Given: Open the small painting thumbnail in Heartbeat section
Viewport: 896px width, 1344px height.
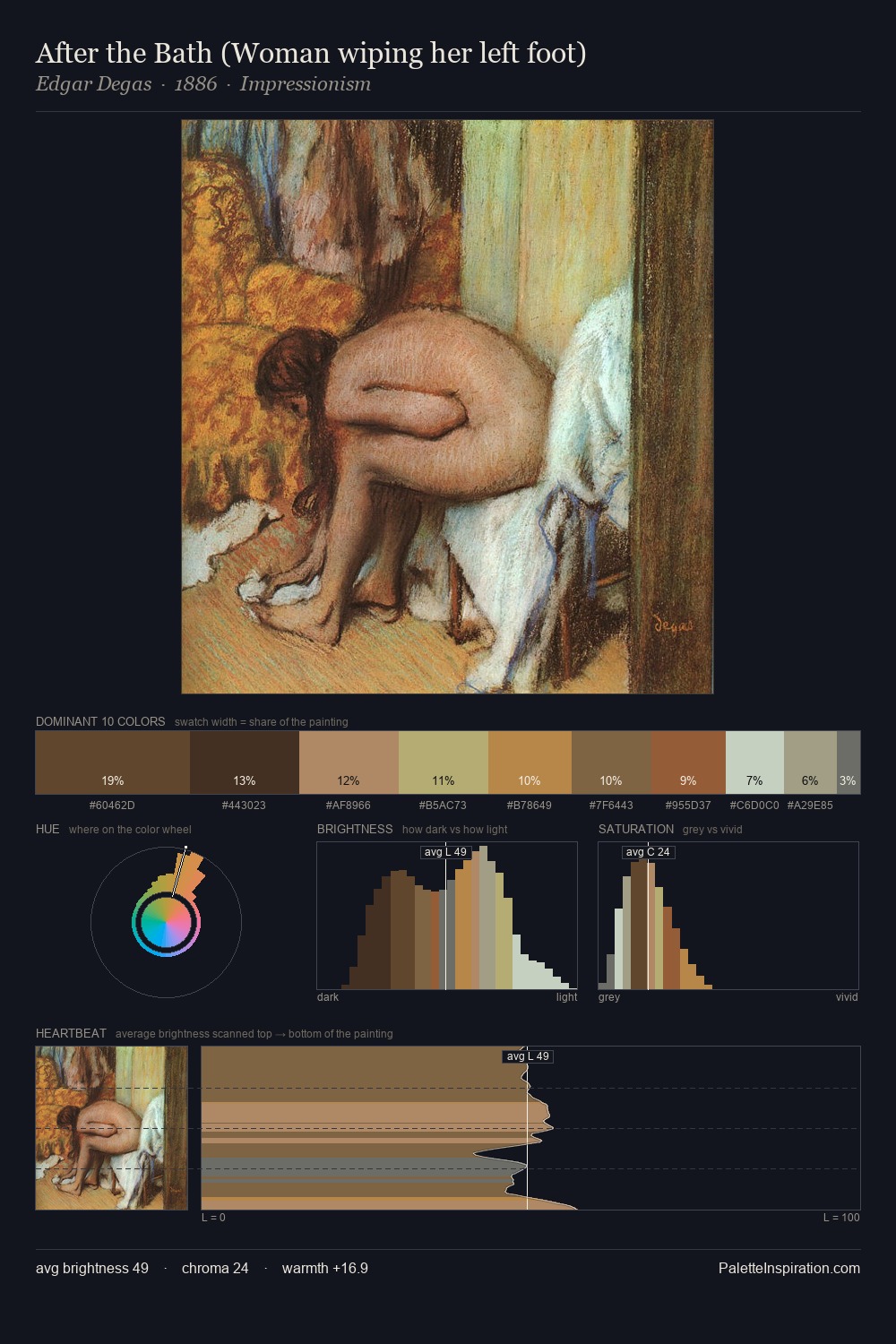Looking at the screenshot, I should (x=112, y=1128).
